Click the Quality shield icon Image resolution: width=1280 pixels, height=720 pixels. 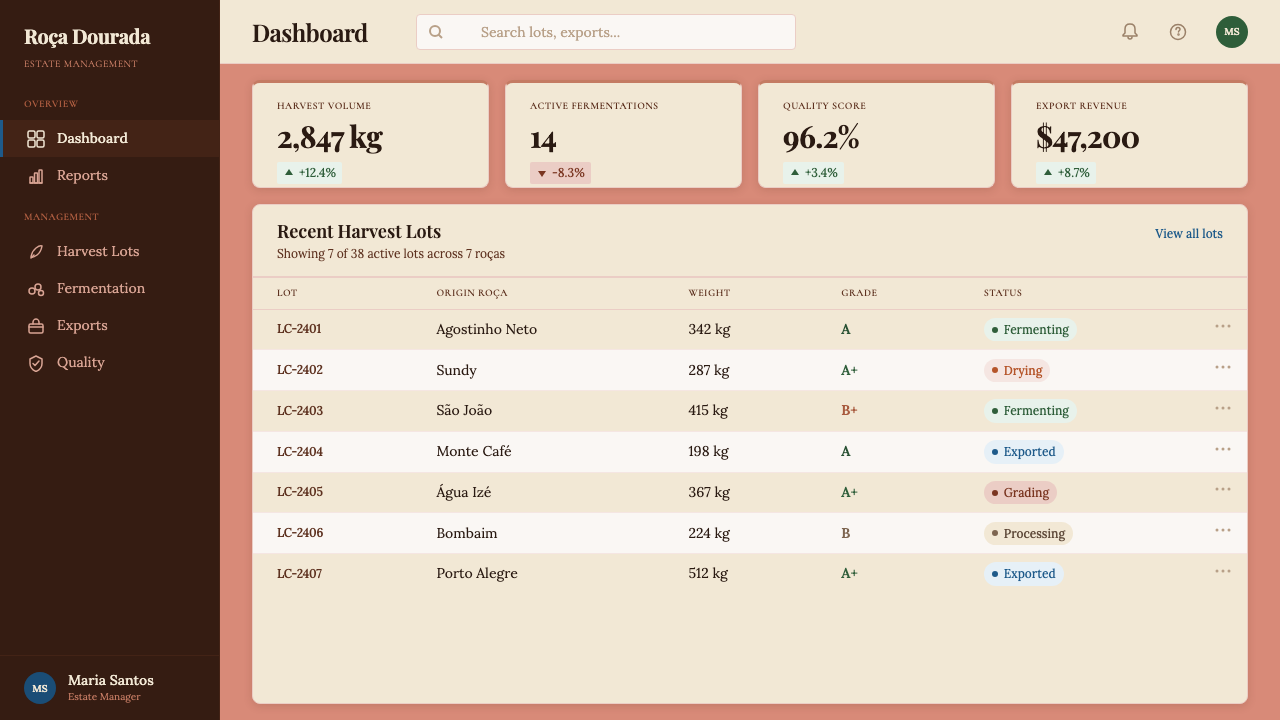pos(36,363)
